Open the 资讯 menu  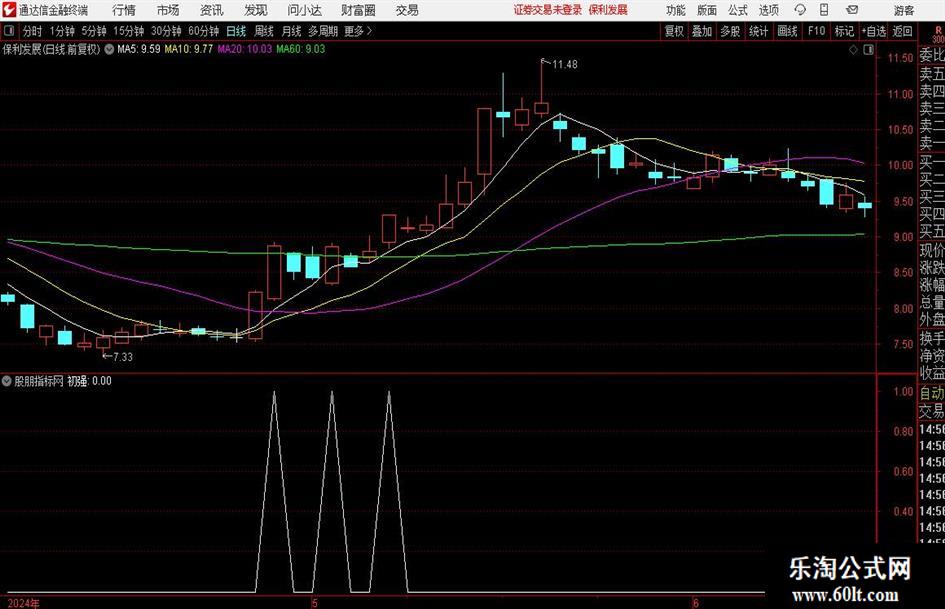212,10
